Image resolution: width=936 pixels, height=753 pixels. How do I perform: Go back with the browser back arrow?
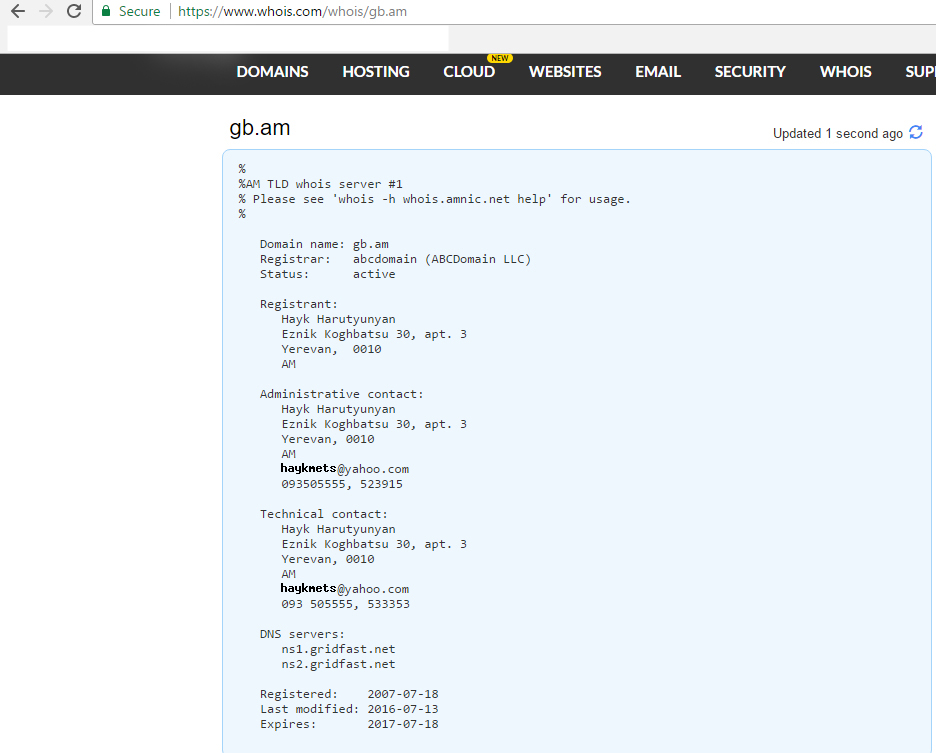coord(18,11)
